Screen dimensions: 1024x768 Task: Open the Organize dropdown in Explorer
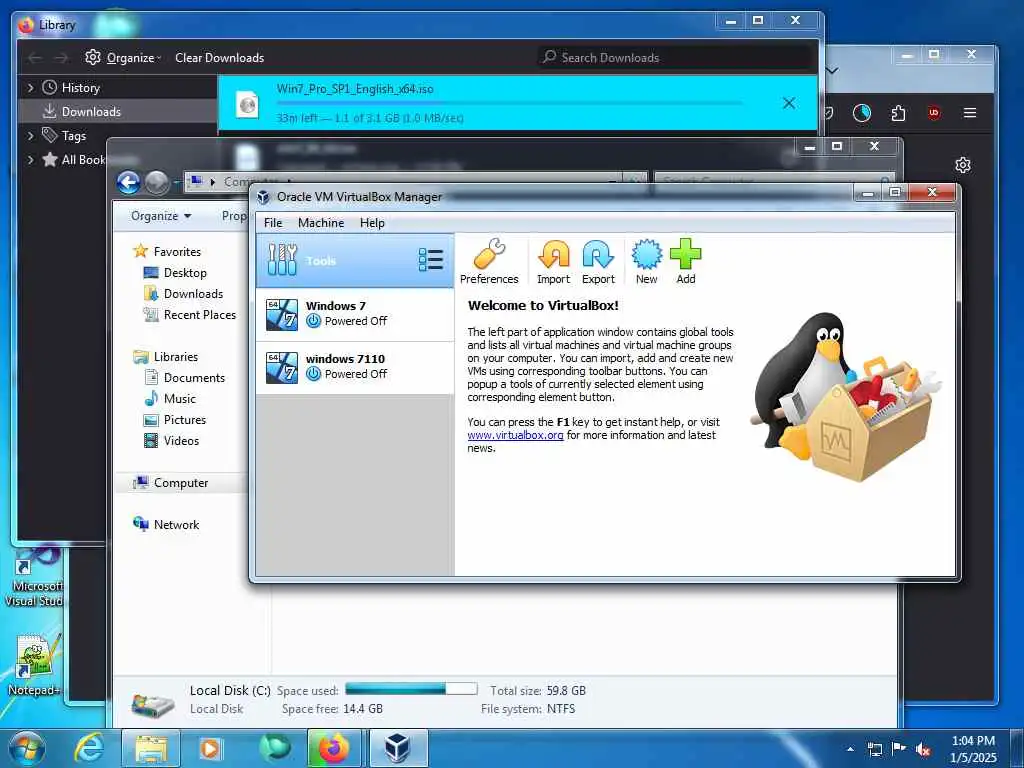pos(161,216)
